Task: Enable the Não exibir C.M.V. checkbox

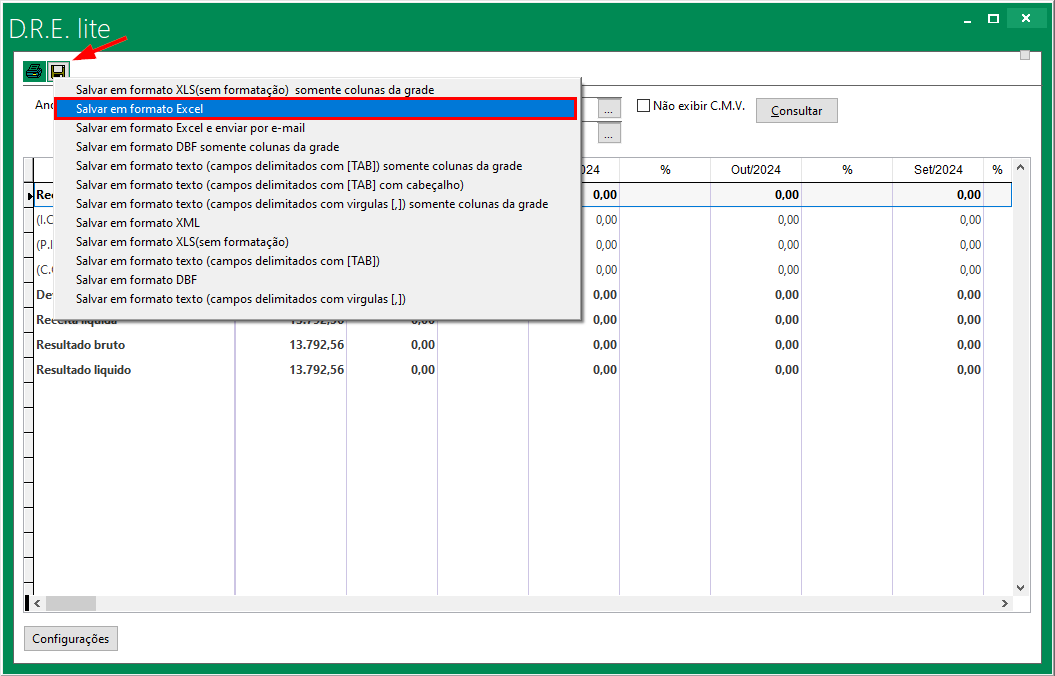Action: pyautogui.click(x=644, y=106)
